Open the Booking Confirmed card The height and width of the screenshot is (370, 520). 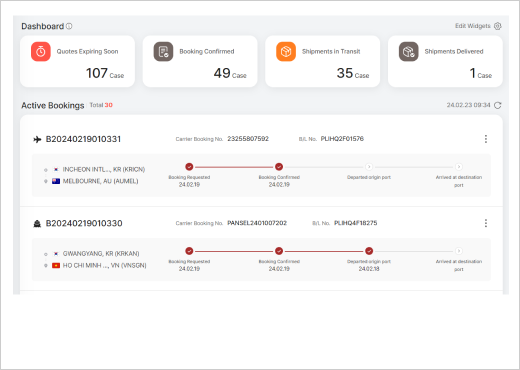[200, 61]
